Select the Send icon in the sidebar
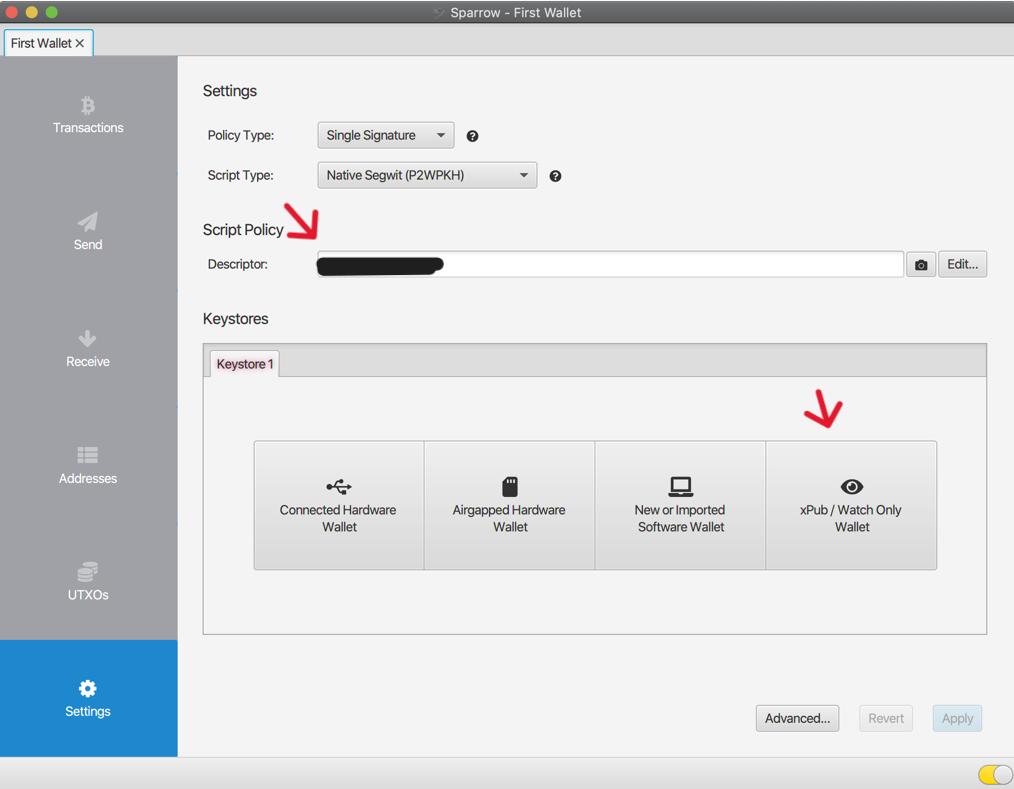Viewport: 1014px width, 789px height. pyautogui.click(x=88, y=232)
